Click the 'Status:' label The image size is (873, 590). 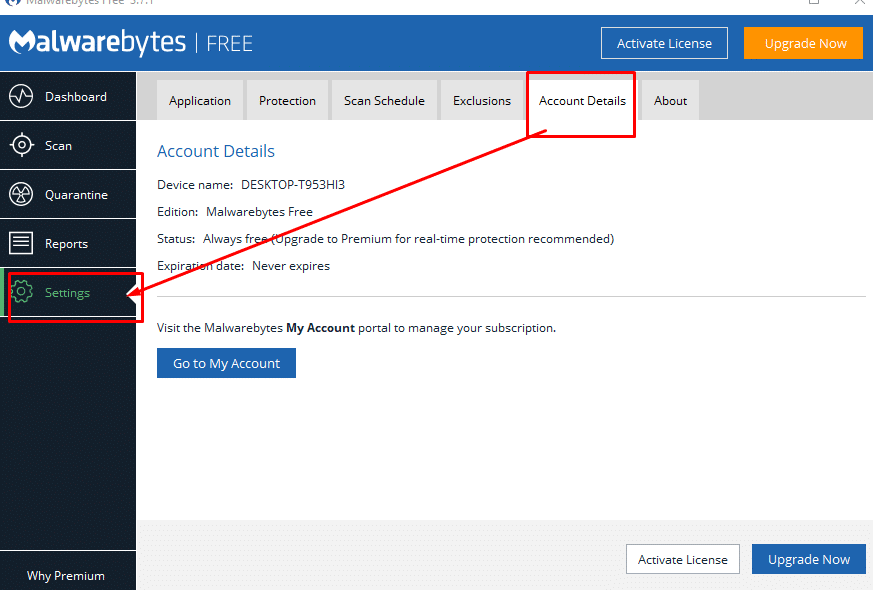click(176, 239)
